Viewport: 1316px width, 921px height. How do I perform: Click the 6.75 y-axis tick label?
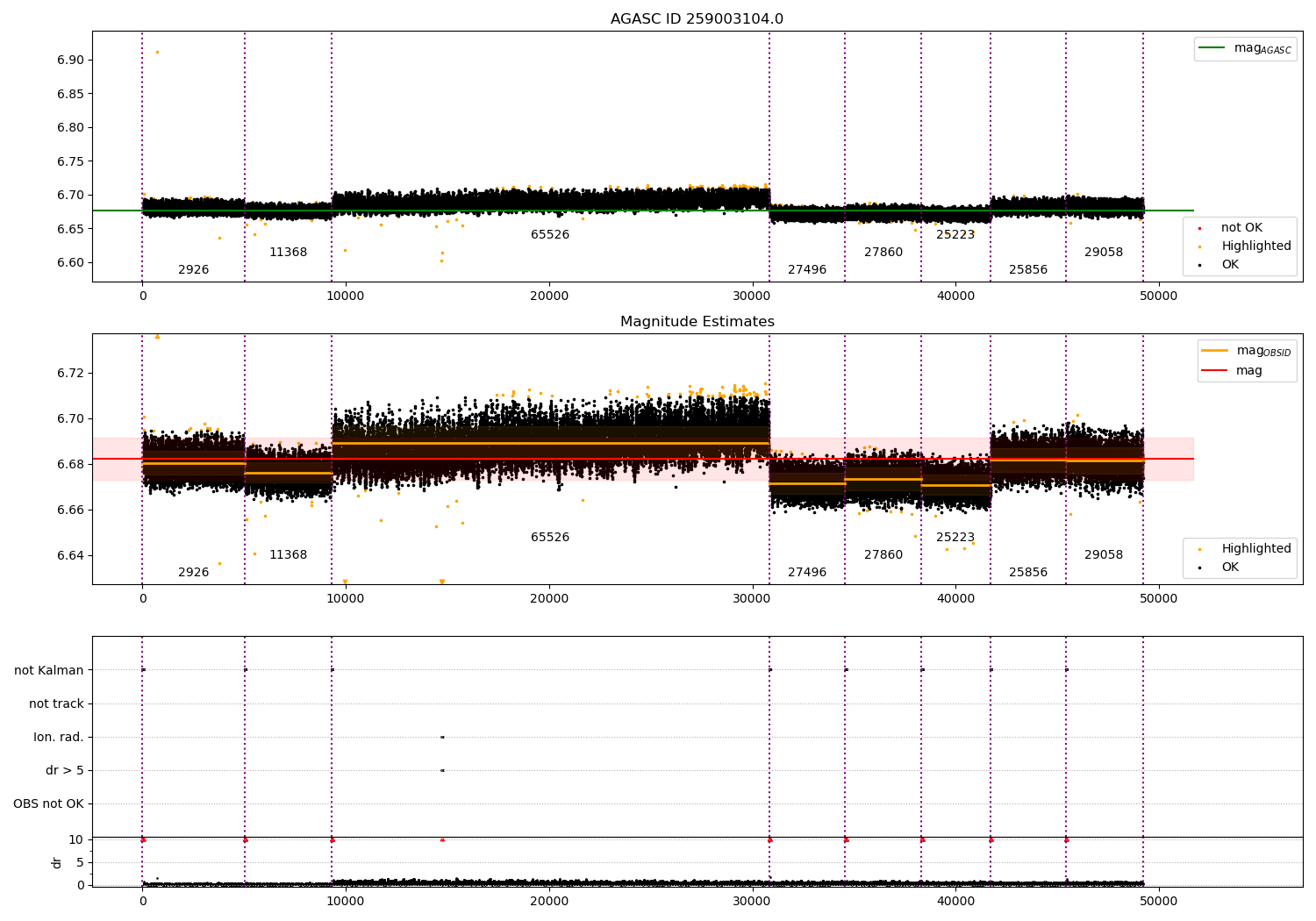coord(71,161)
